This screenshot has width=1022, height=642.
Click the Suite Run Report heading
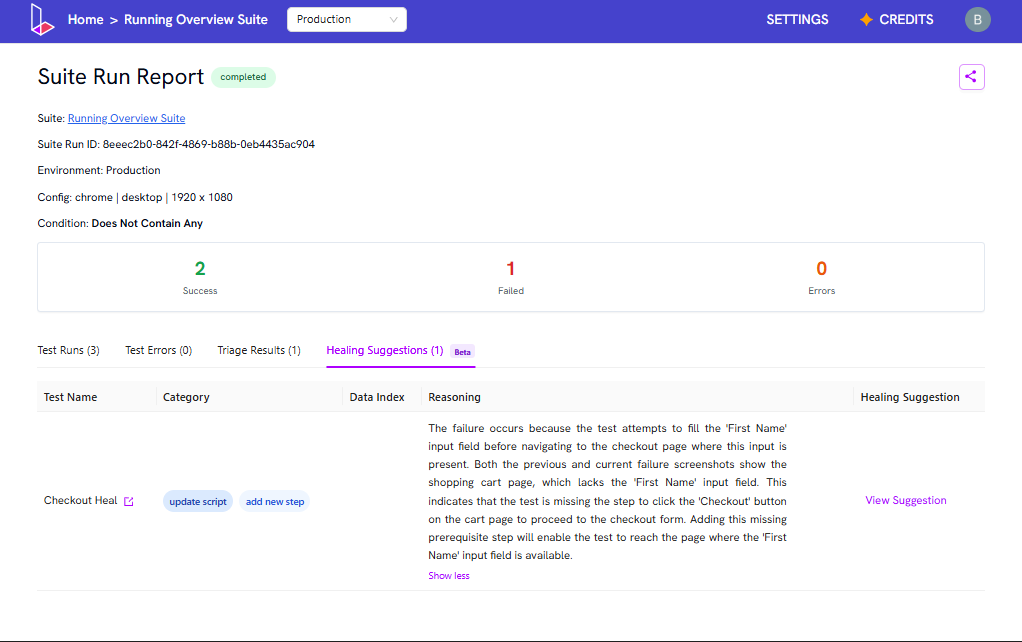coord(121,77)
